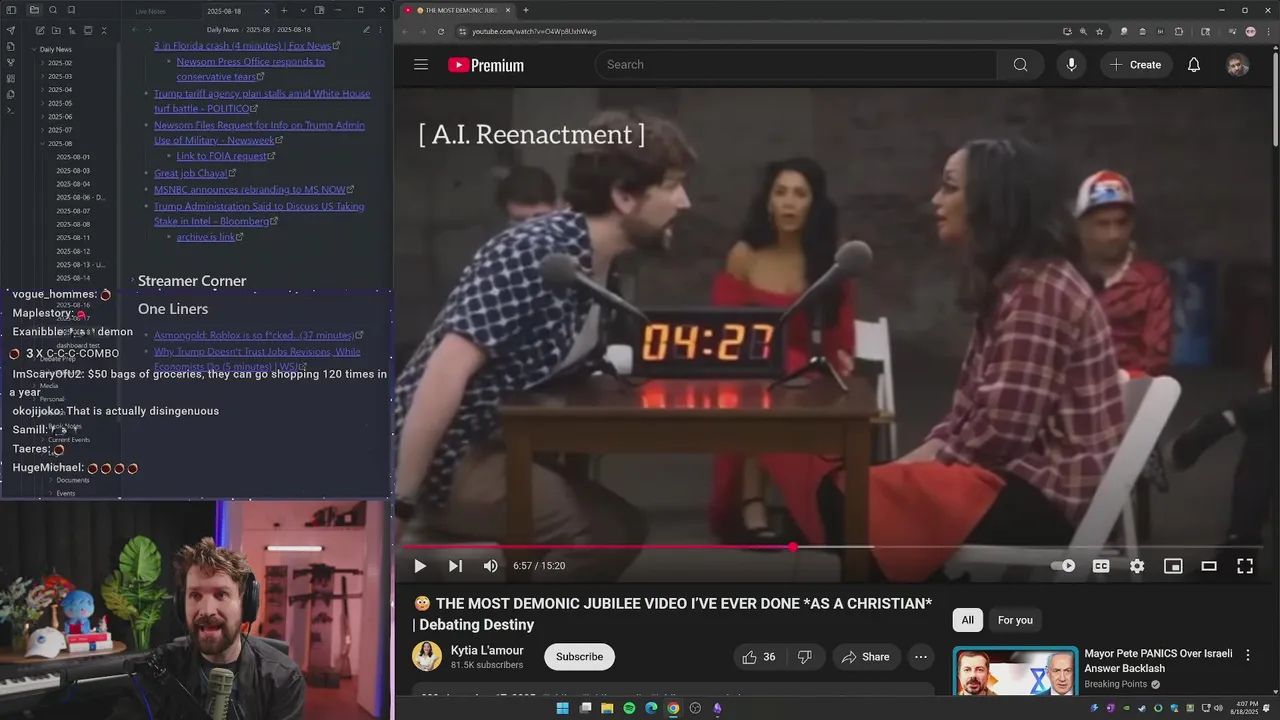Toggle Obsidian right sidebar
1280x720 pixels.
pos(319,10)
